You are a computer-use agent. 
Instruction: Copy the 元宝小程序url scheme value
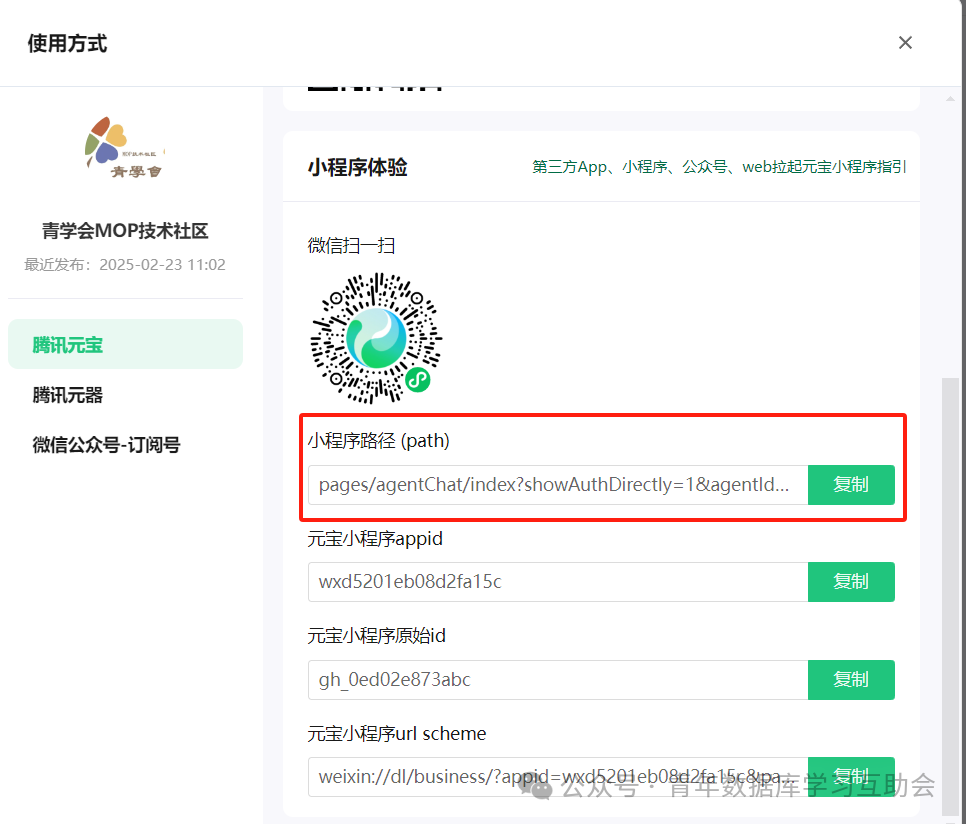851,777
